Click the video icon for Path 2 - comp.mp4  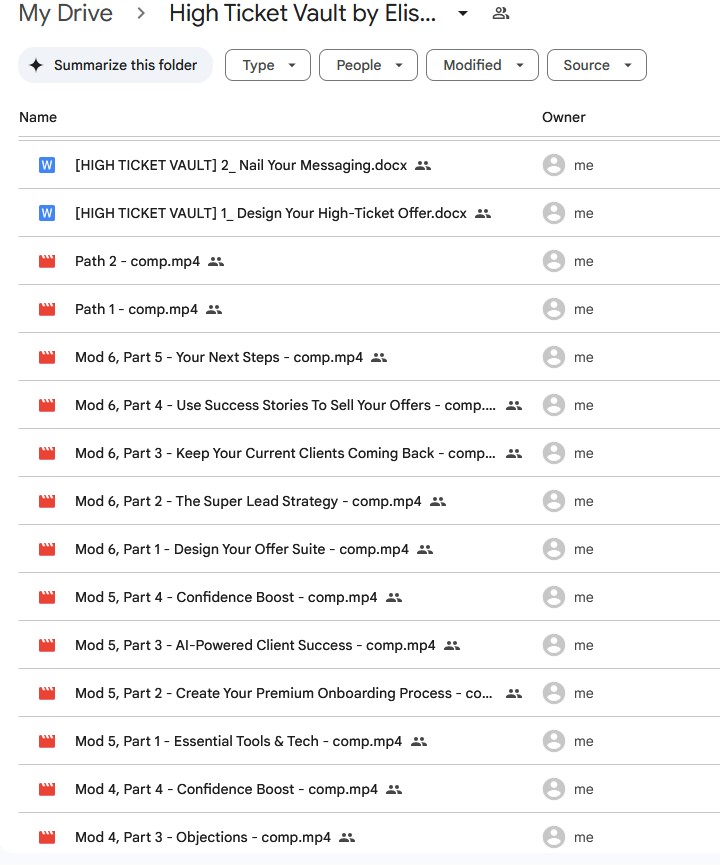point(46,261)
